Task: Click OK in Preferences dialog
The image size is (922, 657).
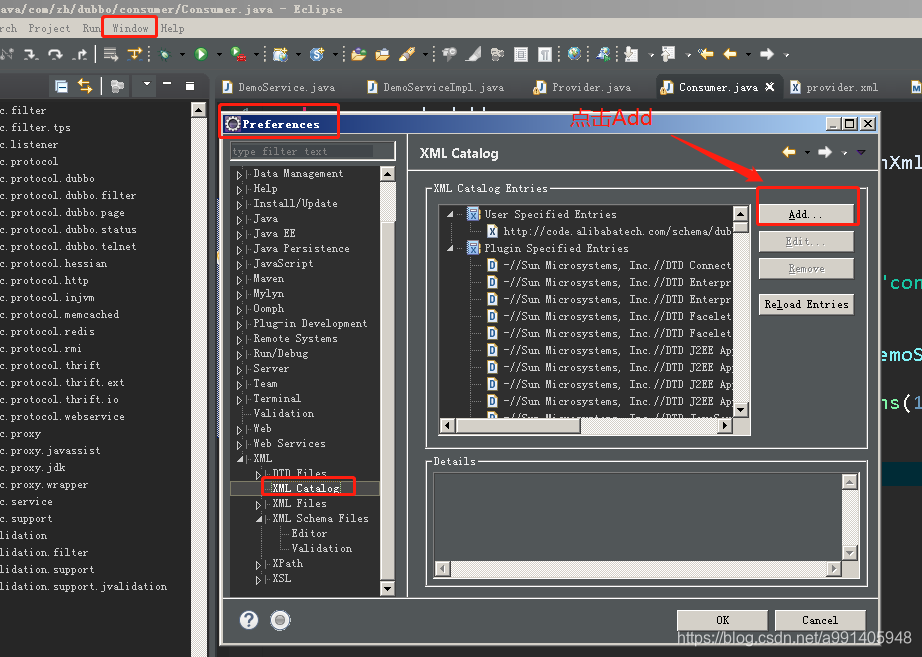Action: point(722,620)
